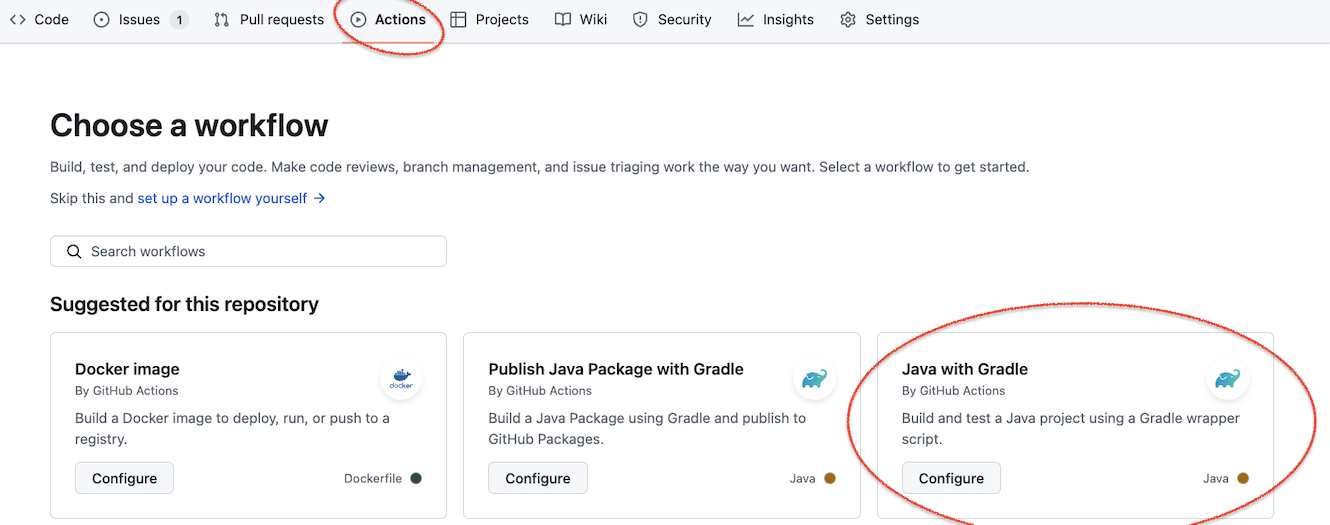This screenshot has width=1330, height=525.
Task: Click the Docker image card title
Action: coord(127,369)
